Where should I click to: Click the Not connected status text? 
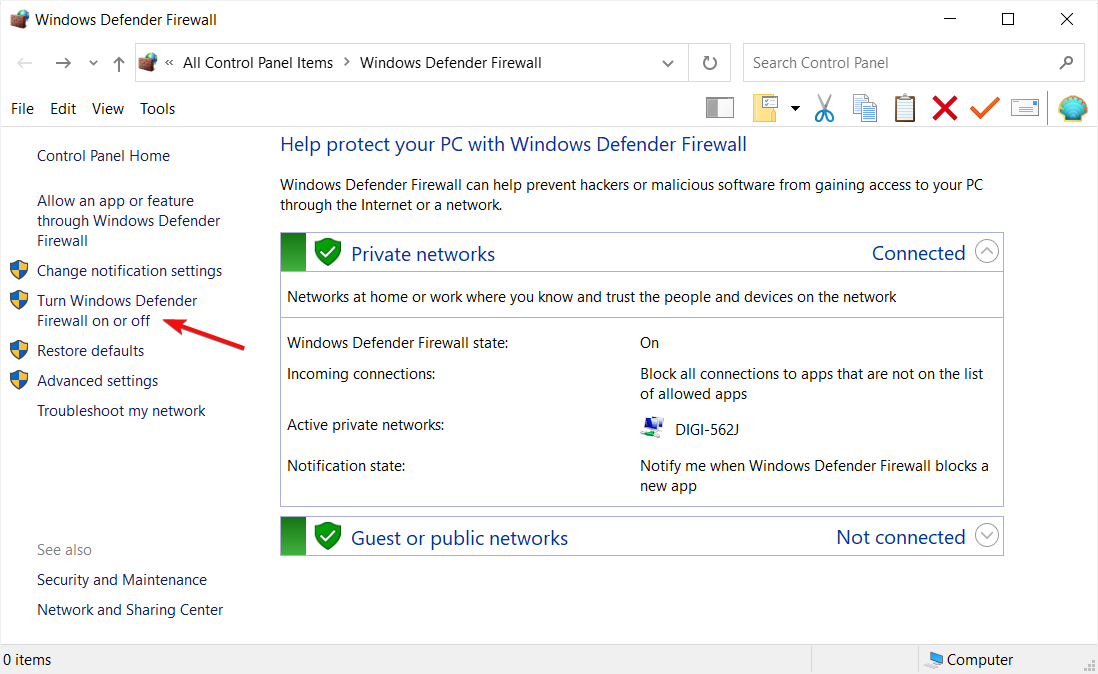pyautogui.click(x=901, y=538)
